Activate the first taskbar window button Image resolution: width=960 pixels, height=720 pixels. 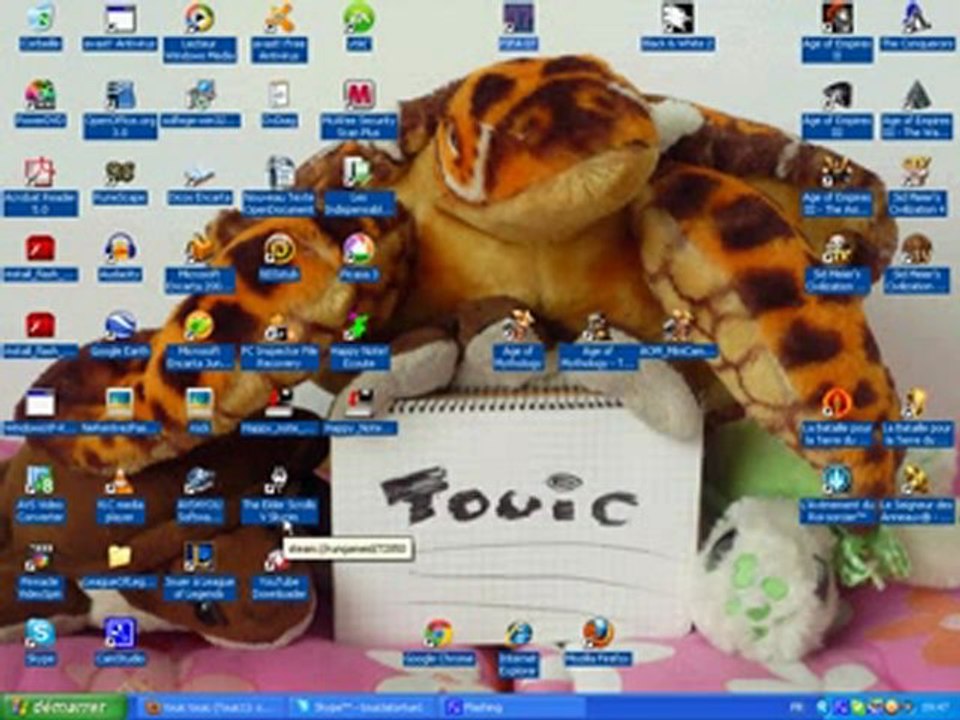pyautogui.click(x=212, y=708)
